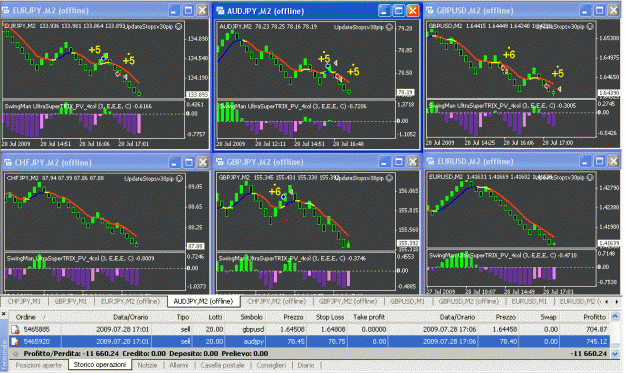The image size is (625, 373).
Task: Click the GBPJPY,M2 window title chart icon
Action: click(x=220, y=162)
